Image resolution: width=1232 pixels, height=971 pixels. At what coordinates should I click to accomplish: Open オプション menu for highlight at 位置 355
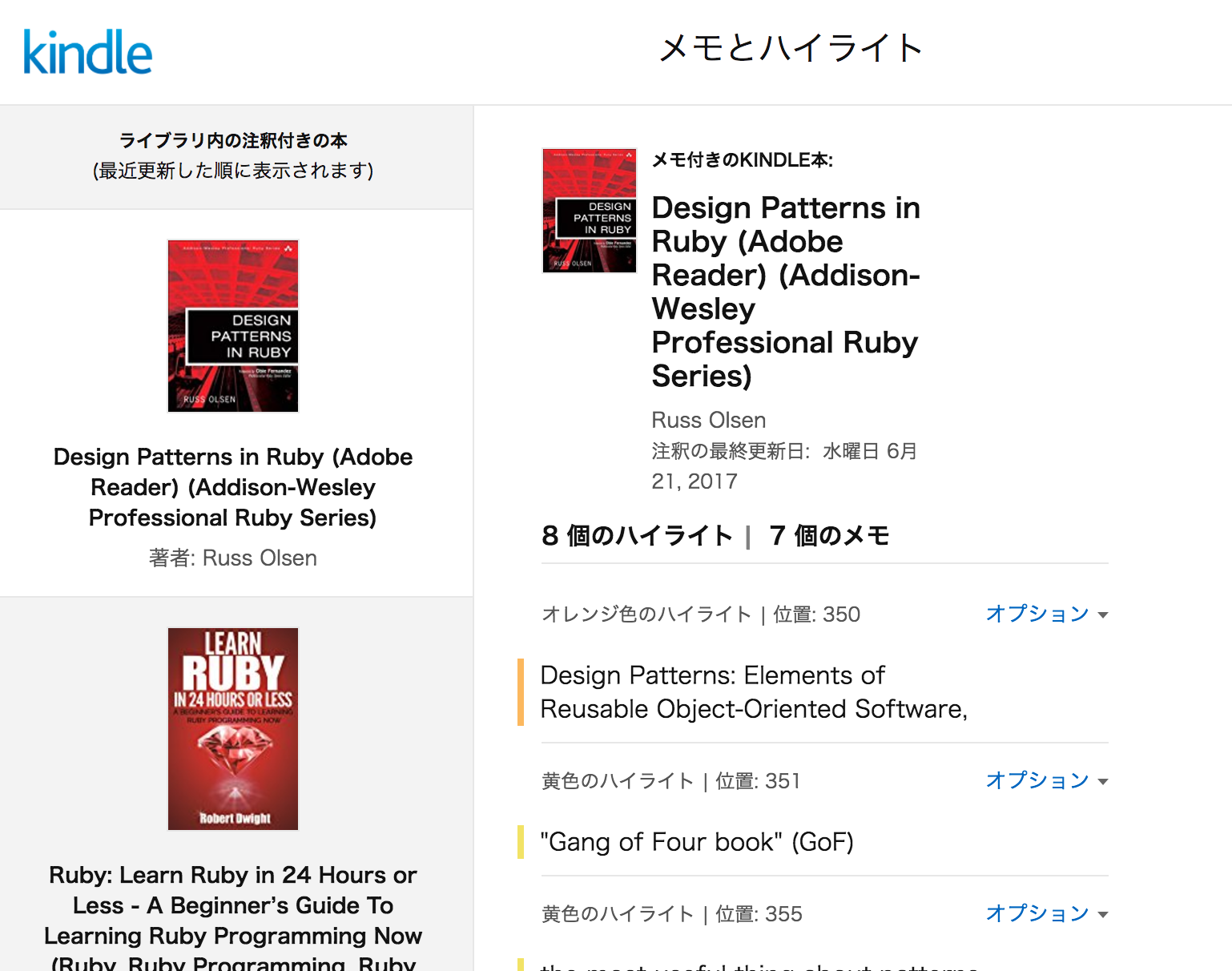(x=1037, y=913)
